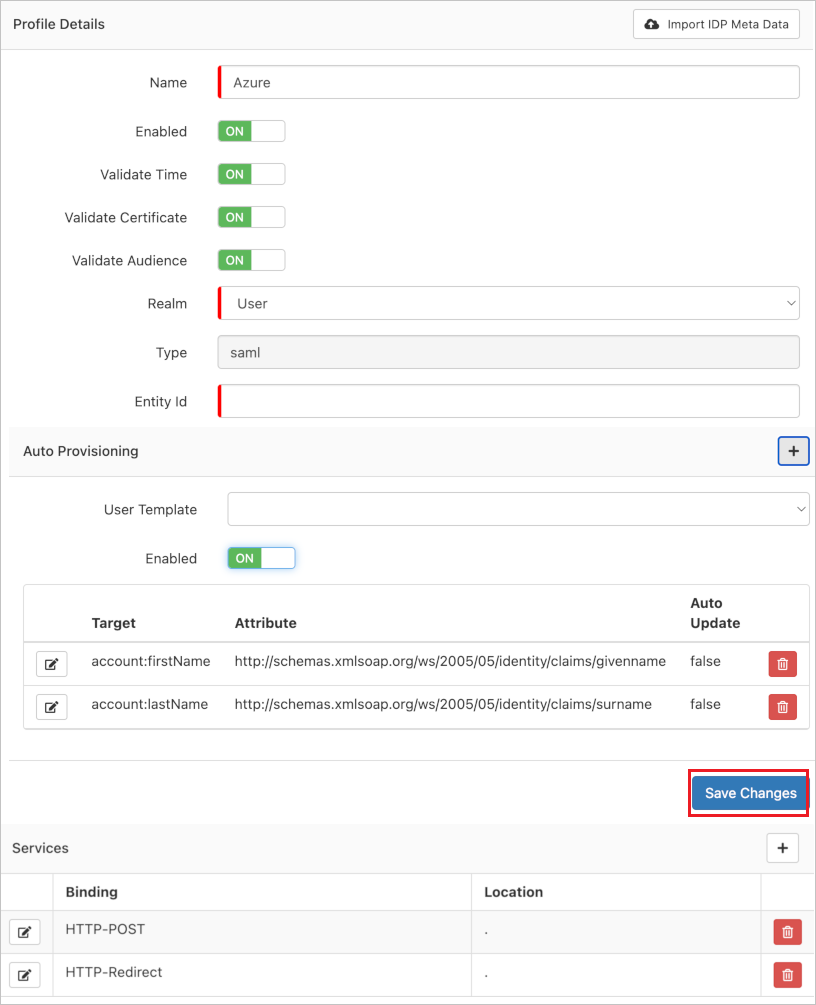Add a new service with plus icon
The height and width of the screenshot is (1005, 816).
pos(782,848)
